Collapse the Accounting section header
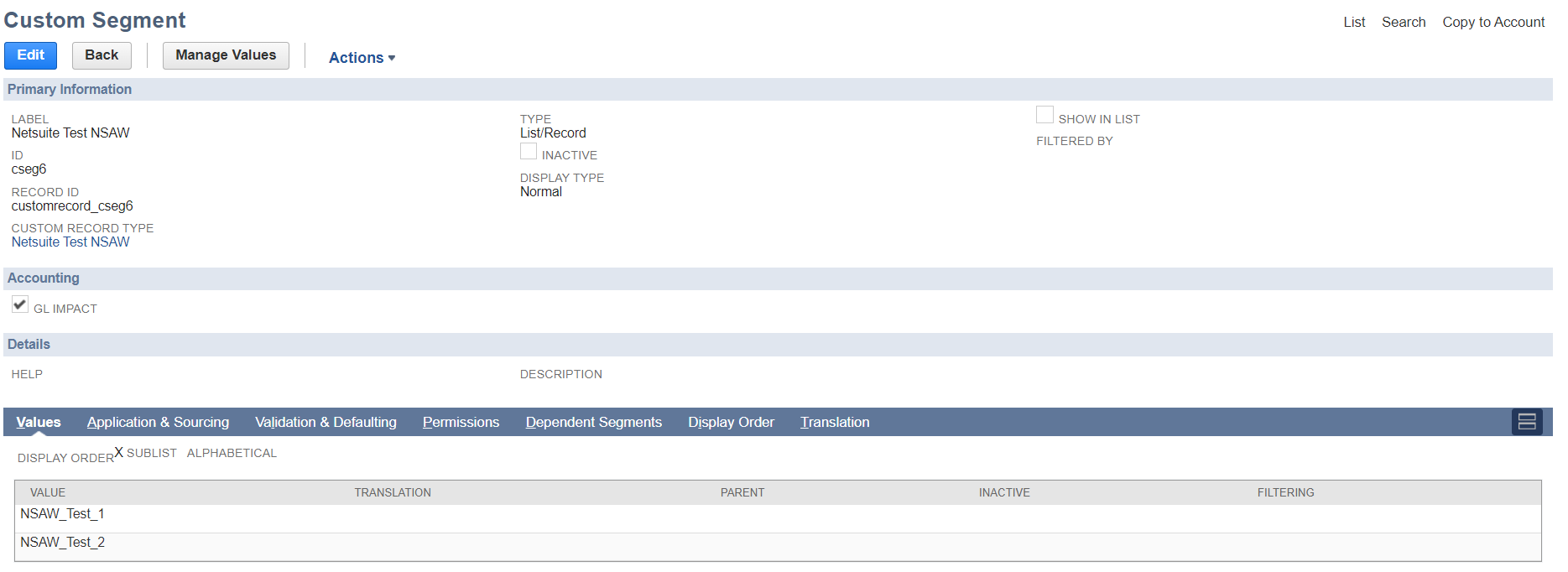The width and height of the screenshot is (1568, 572). (x=778, y=278)
